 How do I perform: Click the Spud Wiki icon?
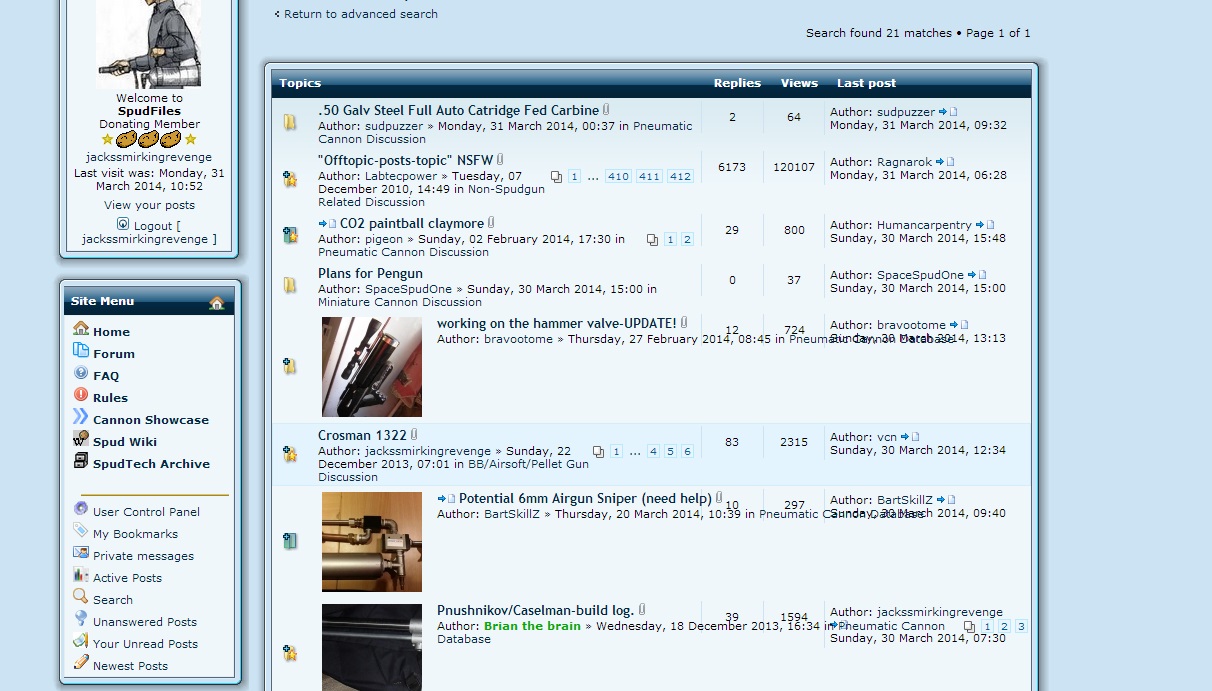(x=81, y=440)
